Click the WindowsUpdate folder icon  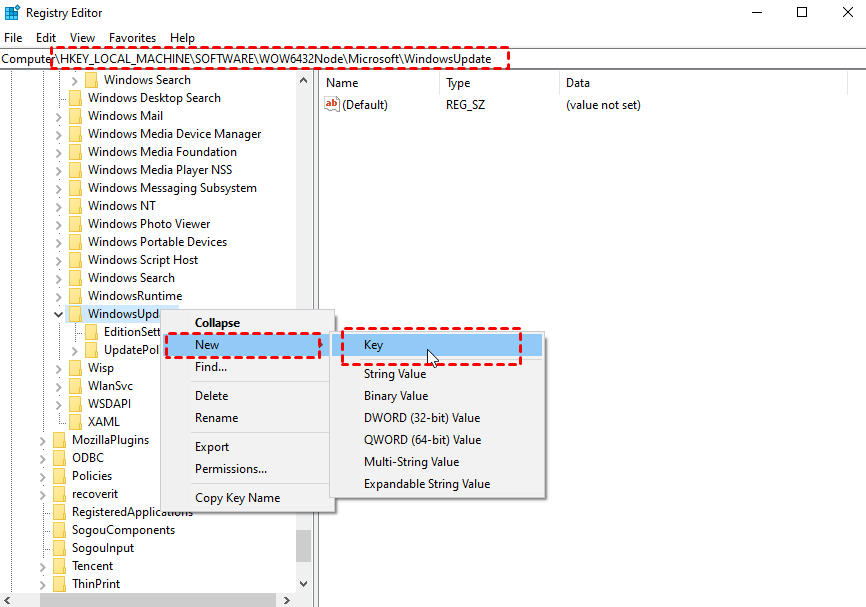point(75,314)
